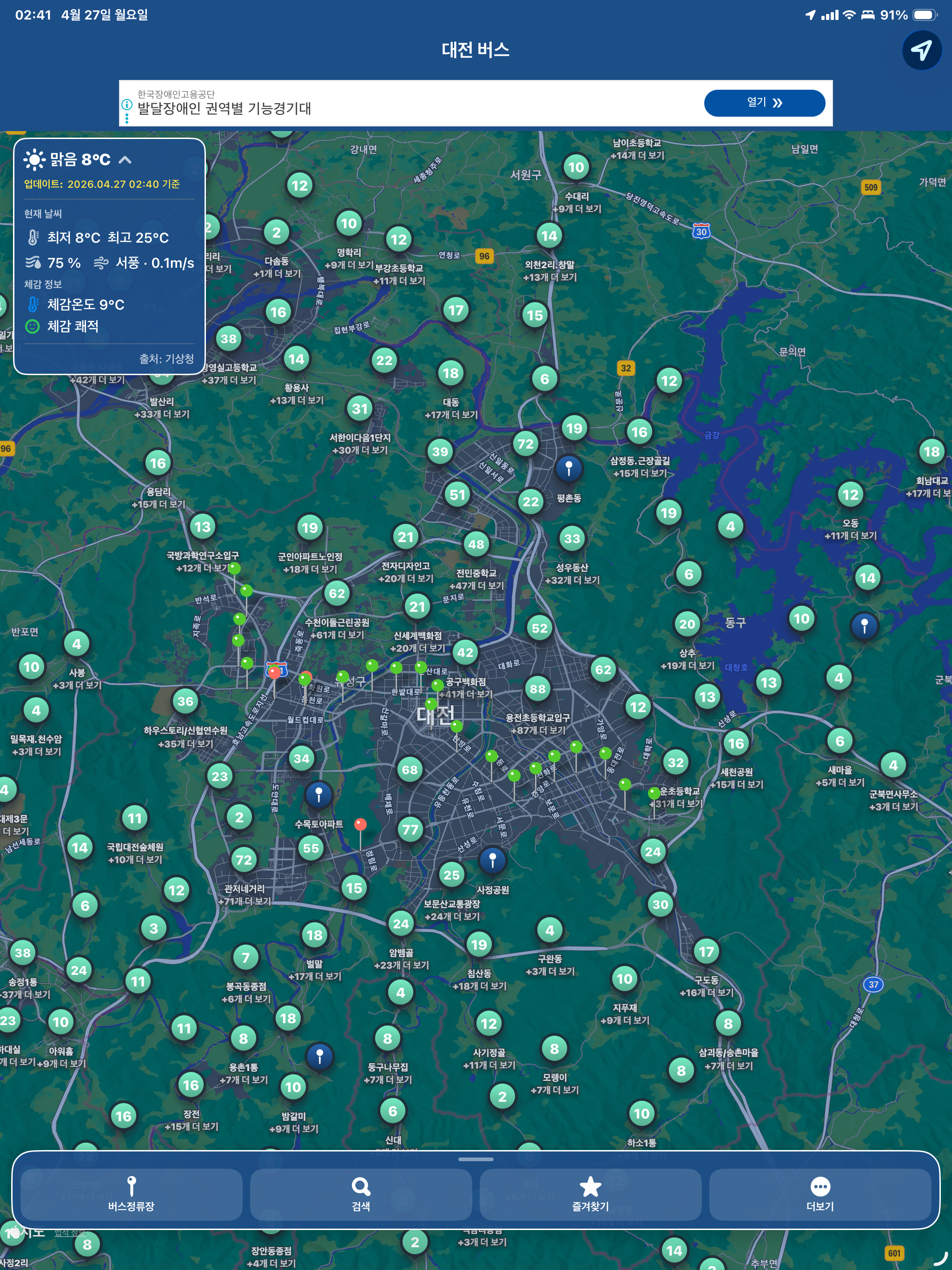The height and width of the screenshot is (1270, 952).
Task: Open the 88 cluster above 용전초등학교입구
Action: (x=537, y=688)
